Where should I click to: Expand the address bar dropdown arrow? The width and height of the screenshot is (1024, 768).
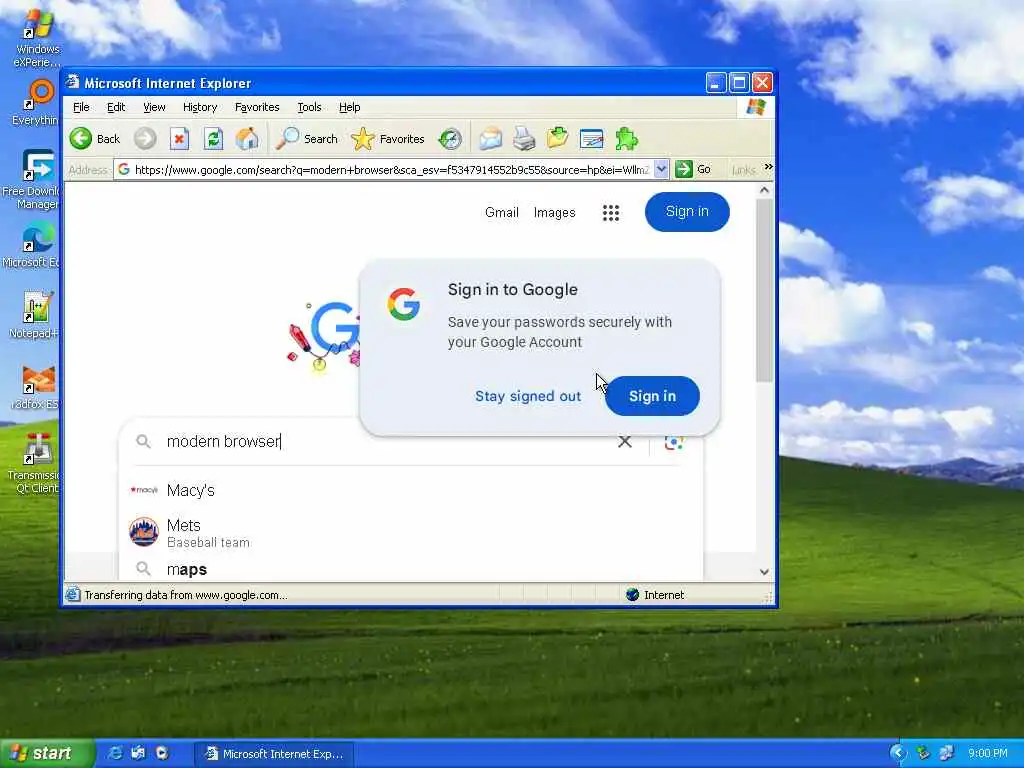pyautogui.click(x=662, y=169)
